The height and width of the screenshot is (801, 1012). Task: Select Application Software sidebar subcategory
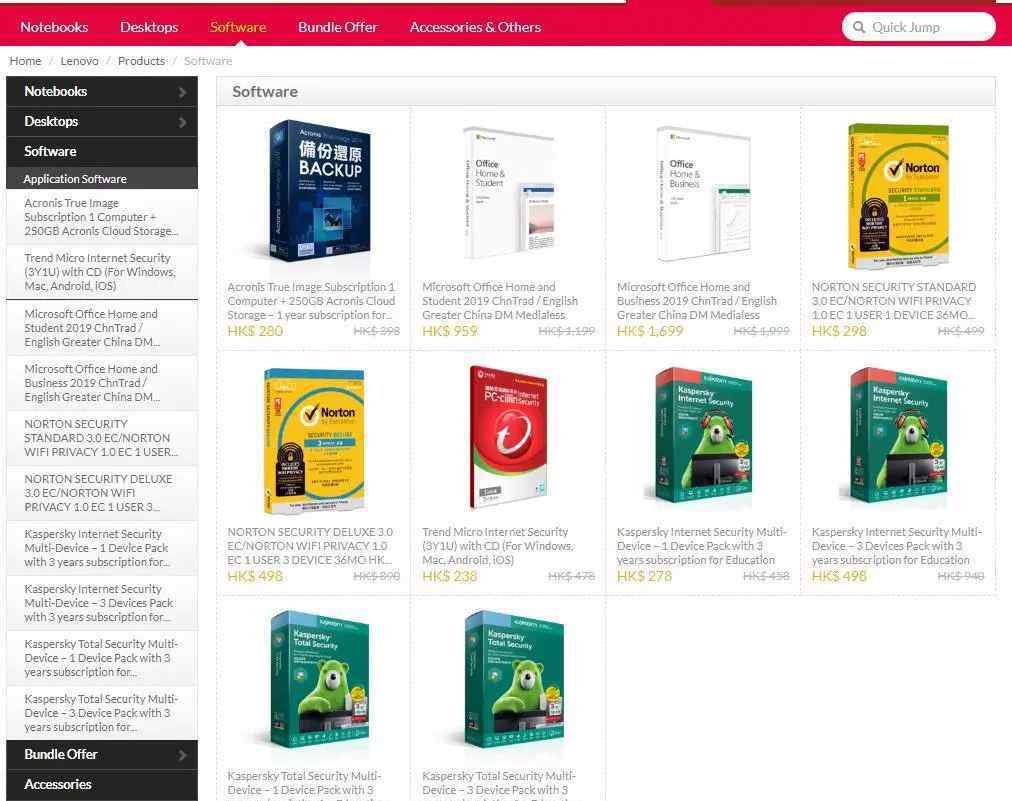click(x=102, y=179)
